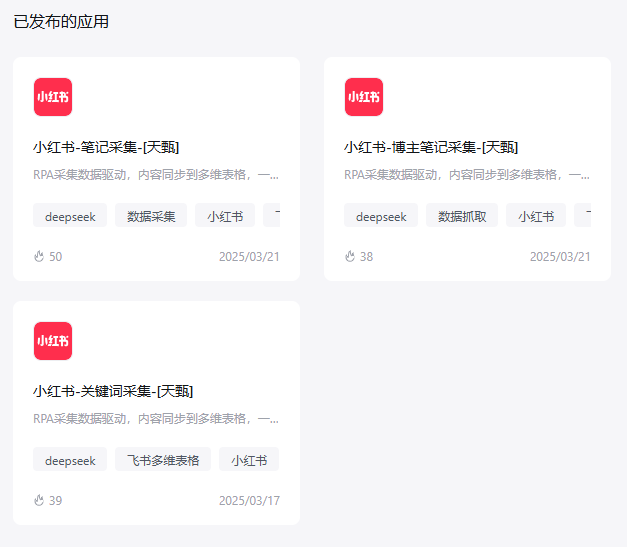Click the flame icon beside 38
The width and height of the screenshot is (627, 547).
[x=350, y=256]
